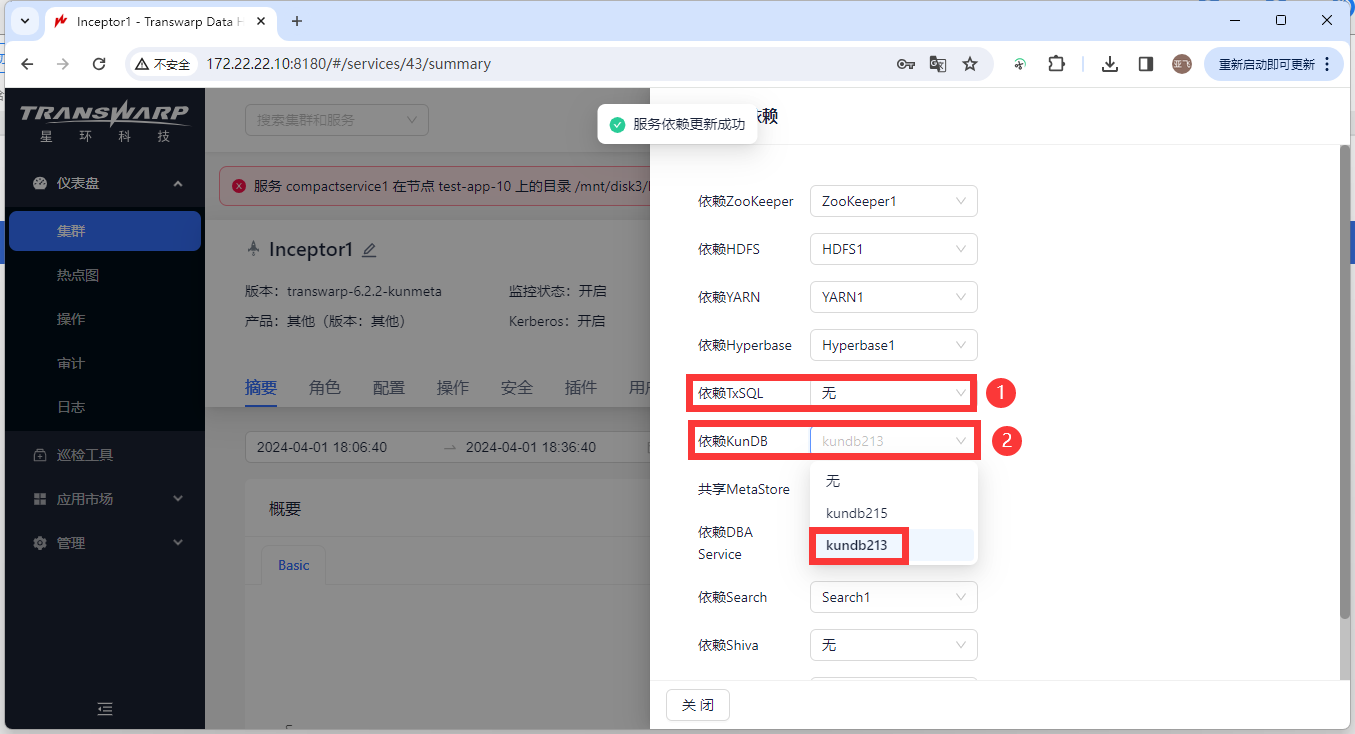Bookmark this page with the star icon
Image resolution: width=1355 pixels, height=734 pixels.
[x=969, y=64]
